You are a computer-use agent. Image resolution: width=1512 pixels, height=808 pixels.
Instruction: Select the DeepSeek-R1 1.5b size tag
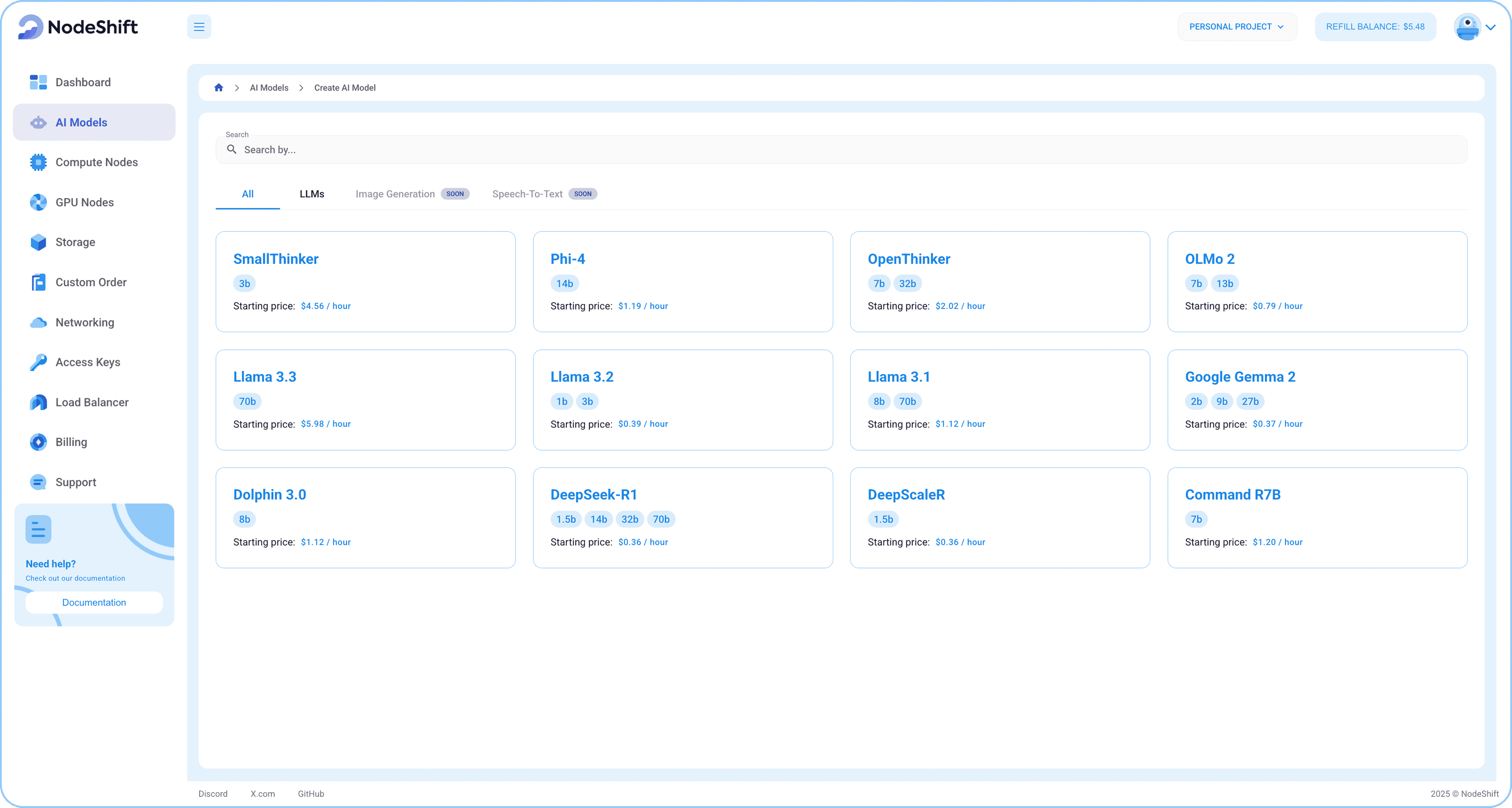566,519
